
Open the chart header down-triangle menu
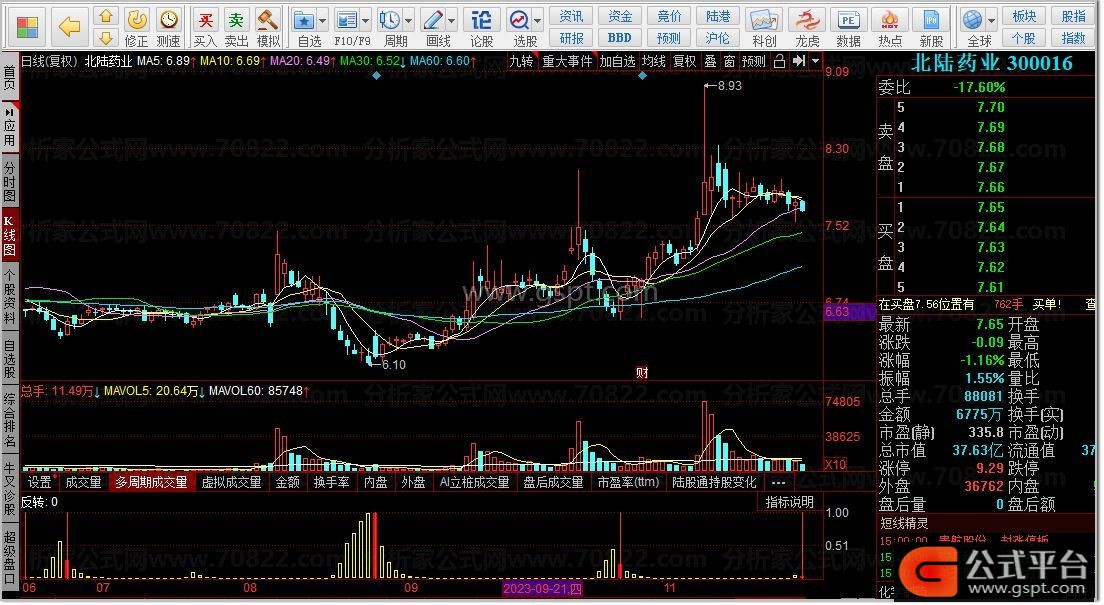(x=815, y=62)
